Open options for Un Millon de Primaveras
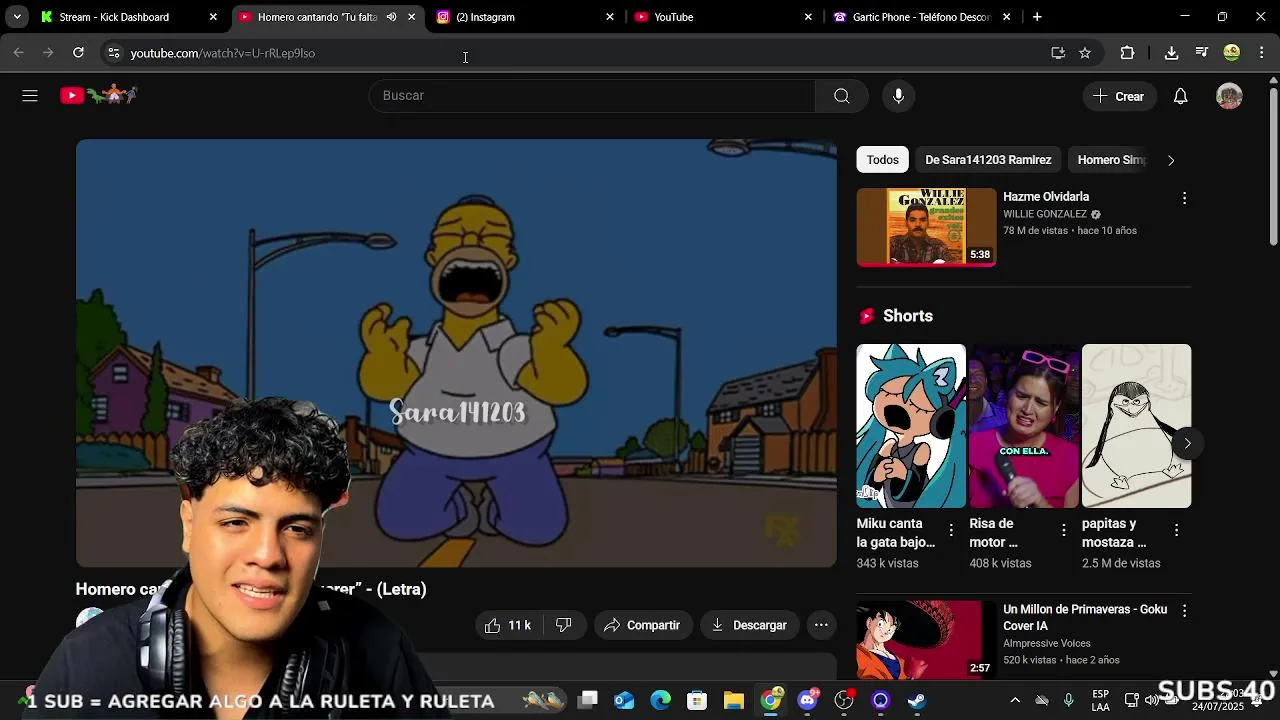Viewport: 1280px width, 720px height. pyautogui.click(x=1184, y=610)
